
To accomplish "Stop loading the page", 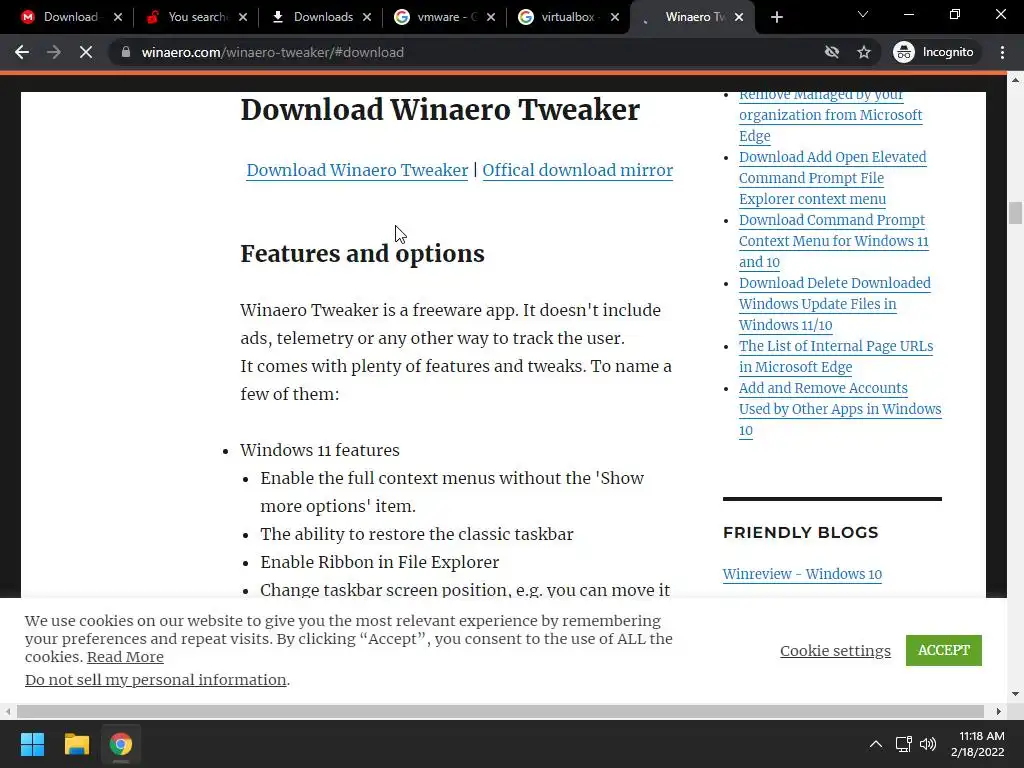I will point(86,52).
